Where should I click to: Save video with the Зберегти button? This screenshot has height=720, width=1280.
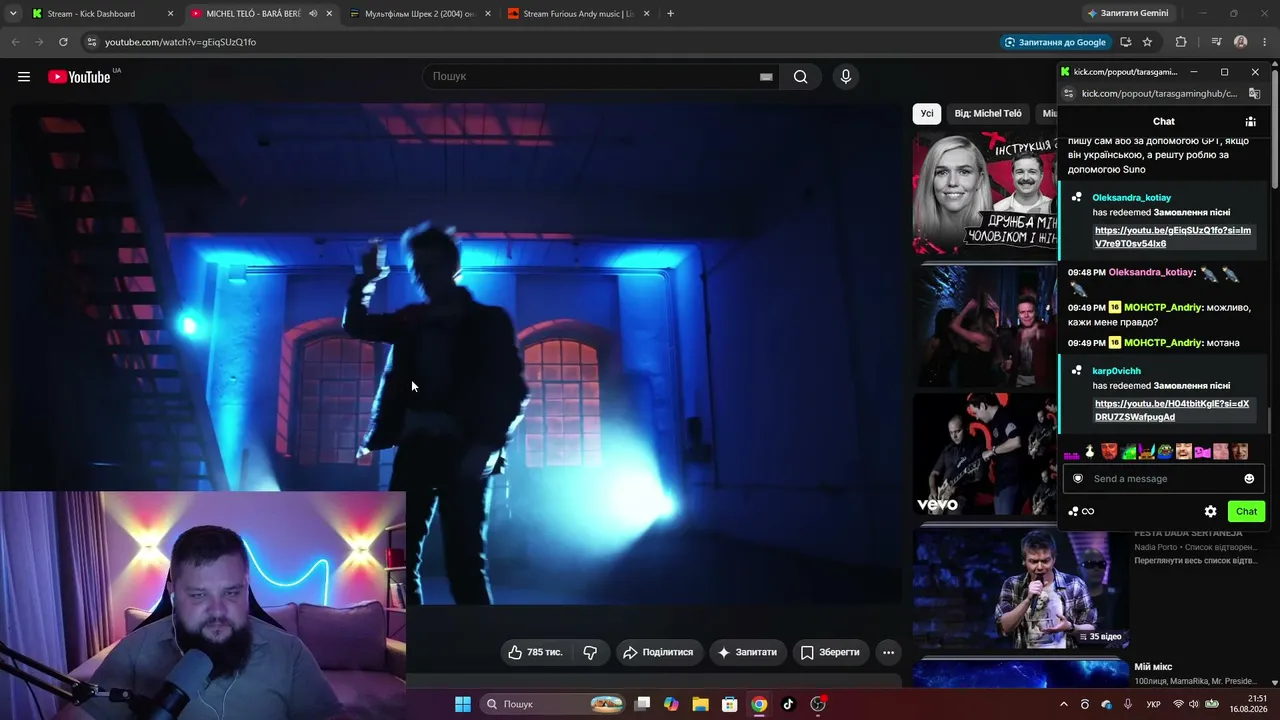[830, 652]
